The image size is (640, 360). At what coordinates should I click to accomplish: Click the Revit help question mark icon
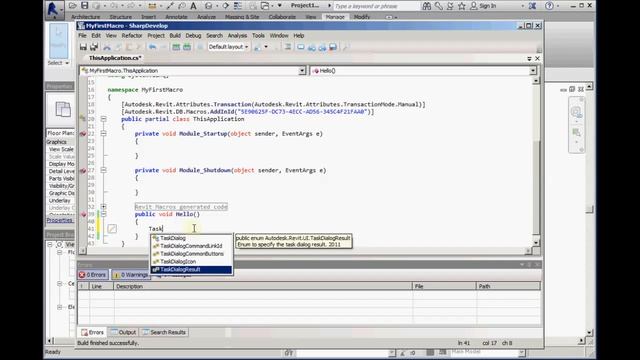coord(549,6)
